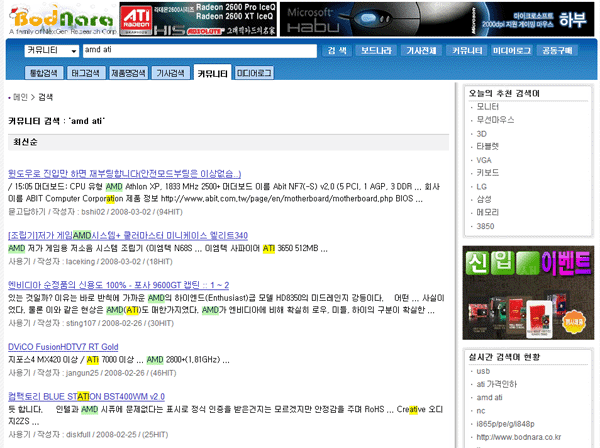Open 커뮤니티 in top navigation menu

[467, 51]
